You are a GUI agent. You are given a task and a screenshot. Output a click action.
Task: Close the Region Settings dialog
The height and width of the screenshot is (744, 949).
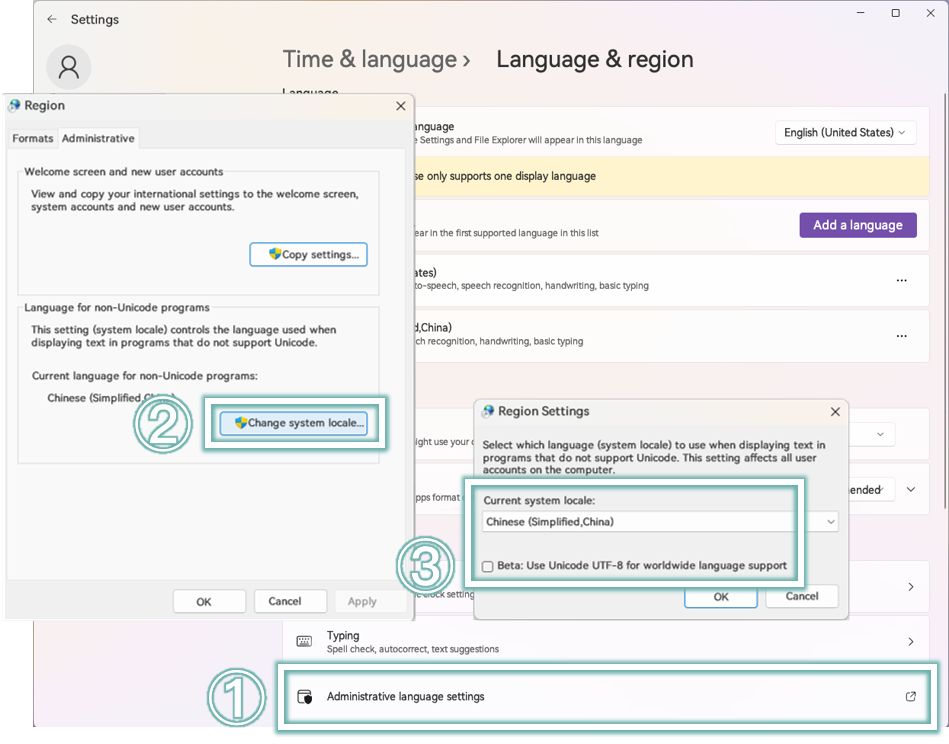pos(835,412)
